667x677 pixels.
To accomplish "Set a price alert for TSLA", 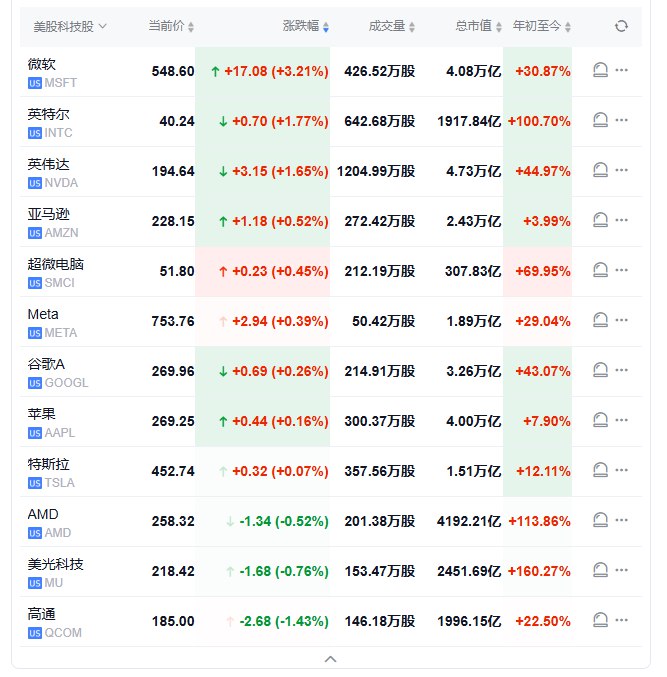I will pos(600,470).
